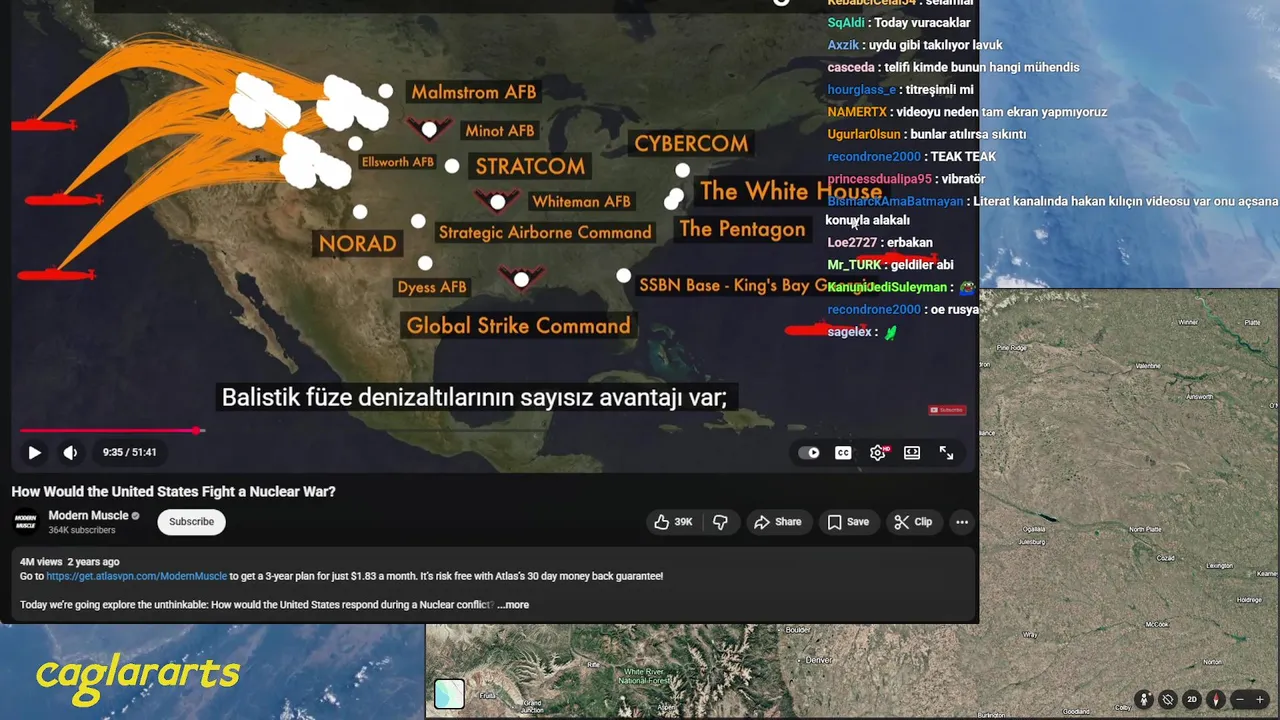Click the Denver label on the map
The height and width of the screenshot is (720, 1280).
(820, 661)
